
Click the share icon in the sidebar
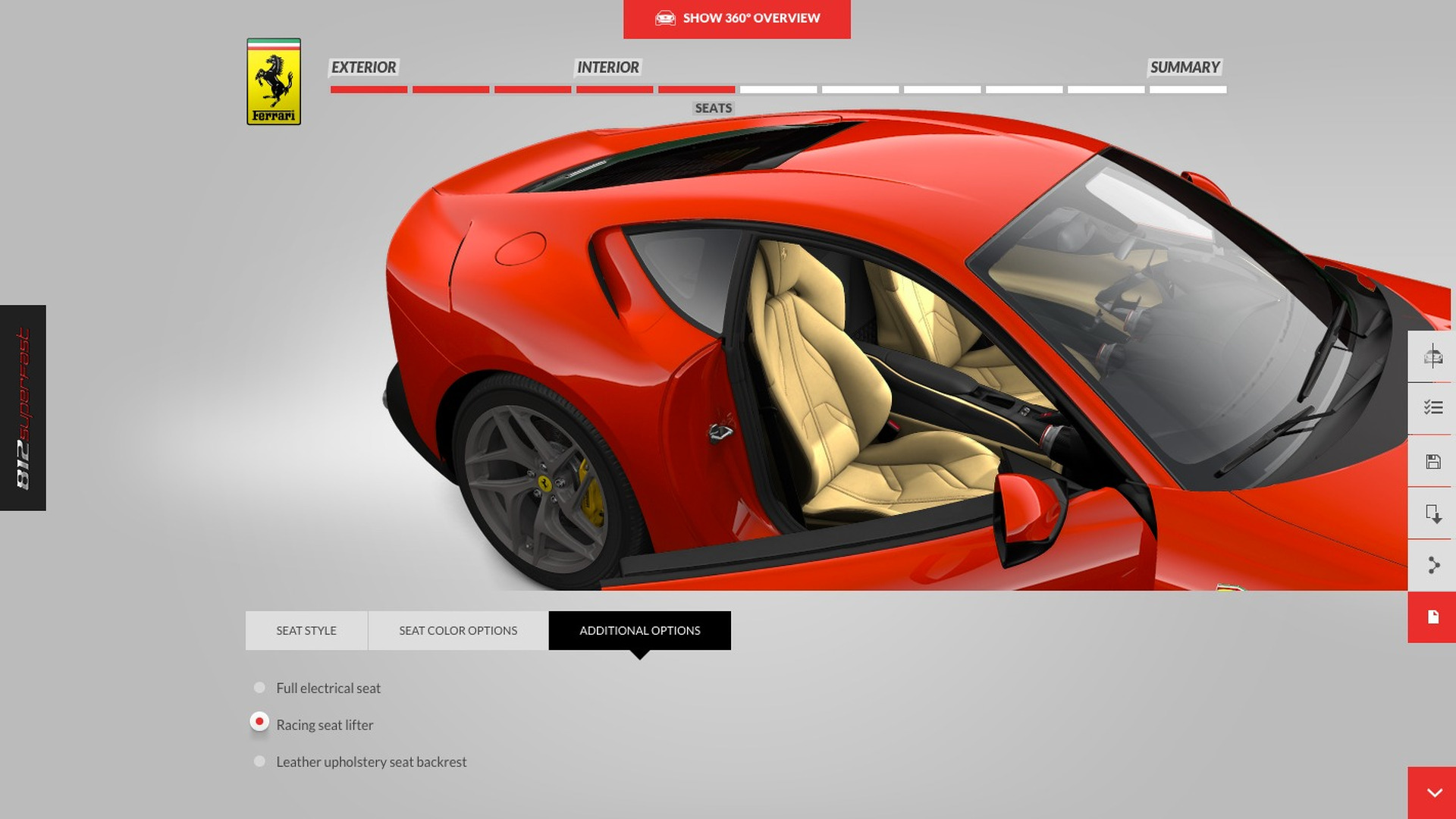[1433, 565]
